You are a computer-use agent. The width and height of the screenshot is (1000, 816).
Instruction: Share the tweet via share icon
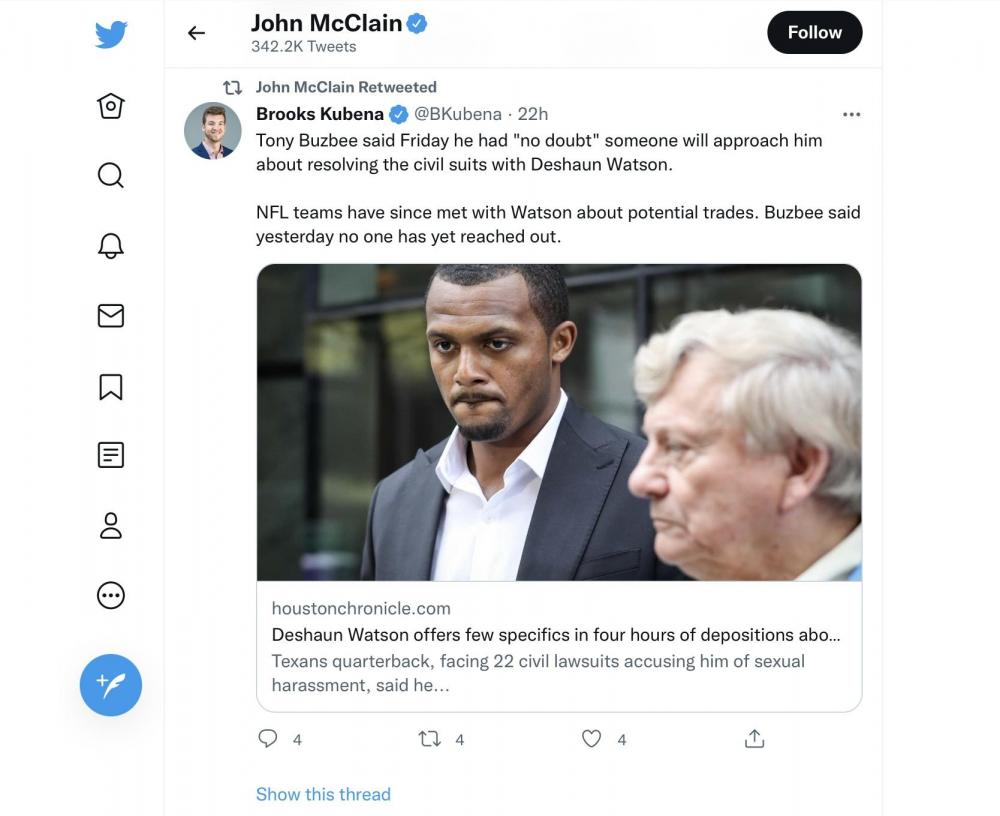pos(755,739)
